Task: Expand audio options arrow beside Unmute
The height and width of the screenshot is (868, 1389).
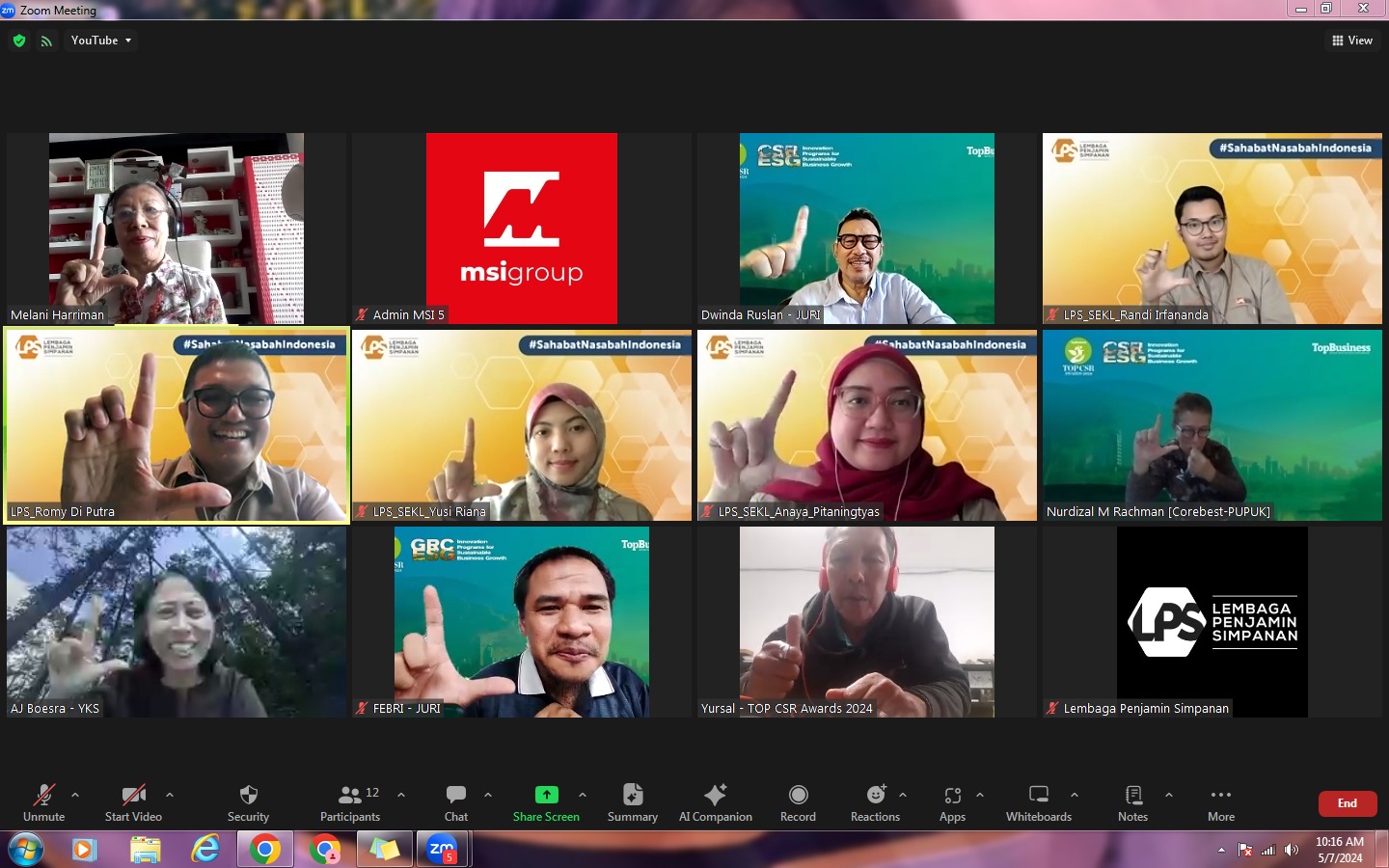Action: (75, 795)
